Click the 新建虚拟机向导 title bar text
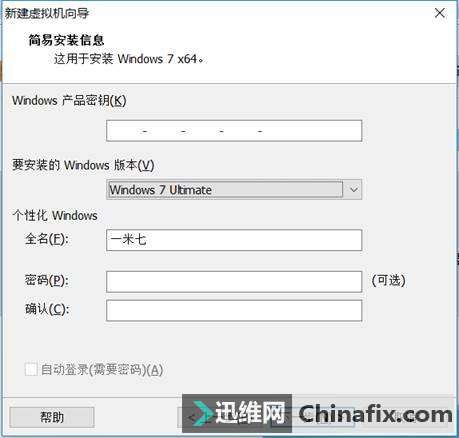 (x=47, y=13)
